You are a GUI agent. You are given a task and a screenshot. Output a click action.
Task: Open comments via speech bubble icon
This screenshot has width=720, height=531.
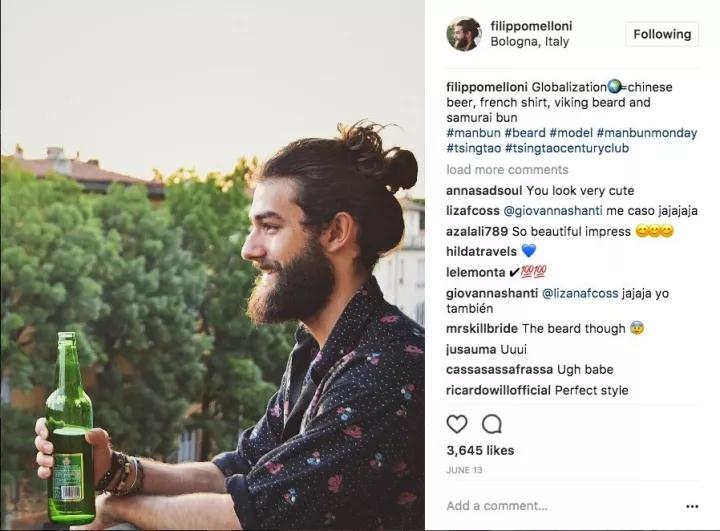click(x=492, y=424)
